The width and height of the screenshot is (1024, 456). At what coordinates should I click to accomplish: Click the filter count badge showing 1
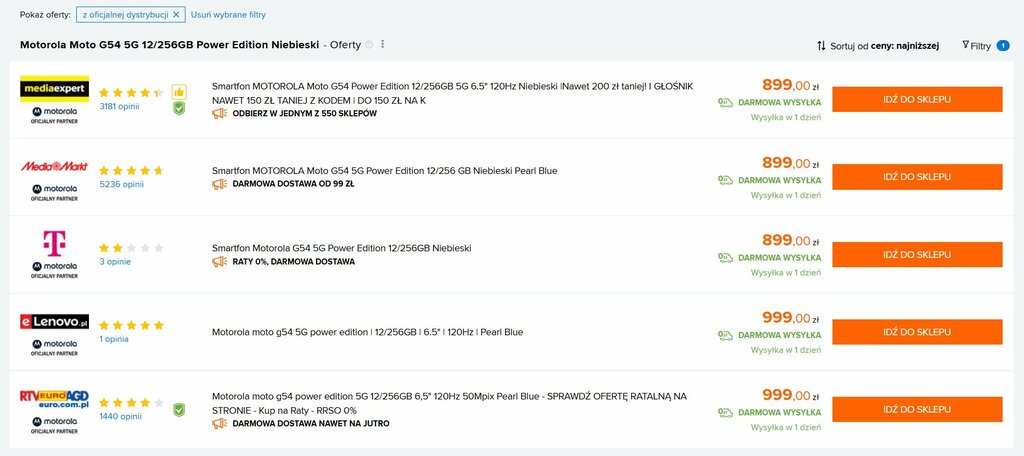(1002, 46)
